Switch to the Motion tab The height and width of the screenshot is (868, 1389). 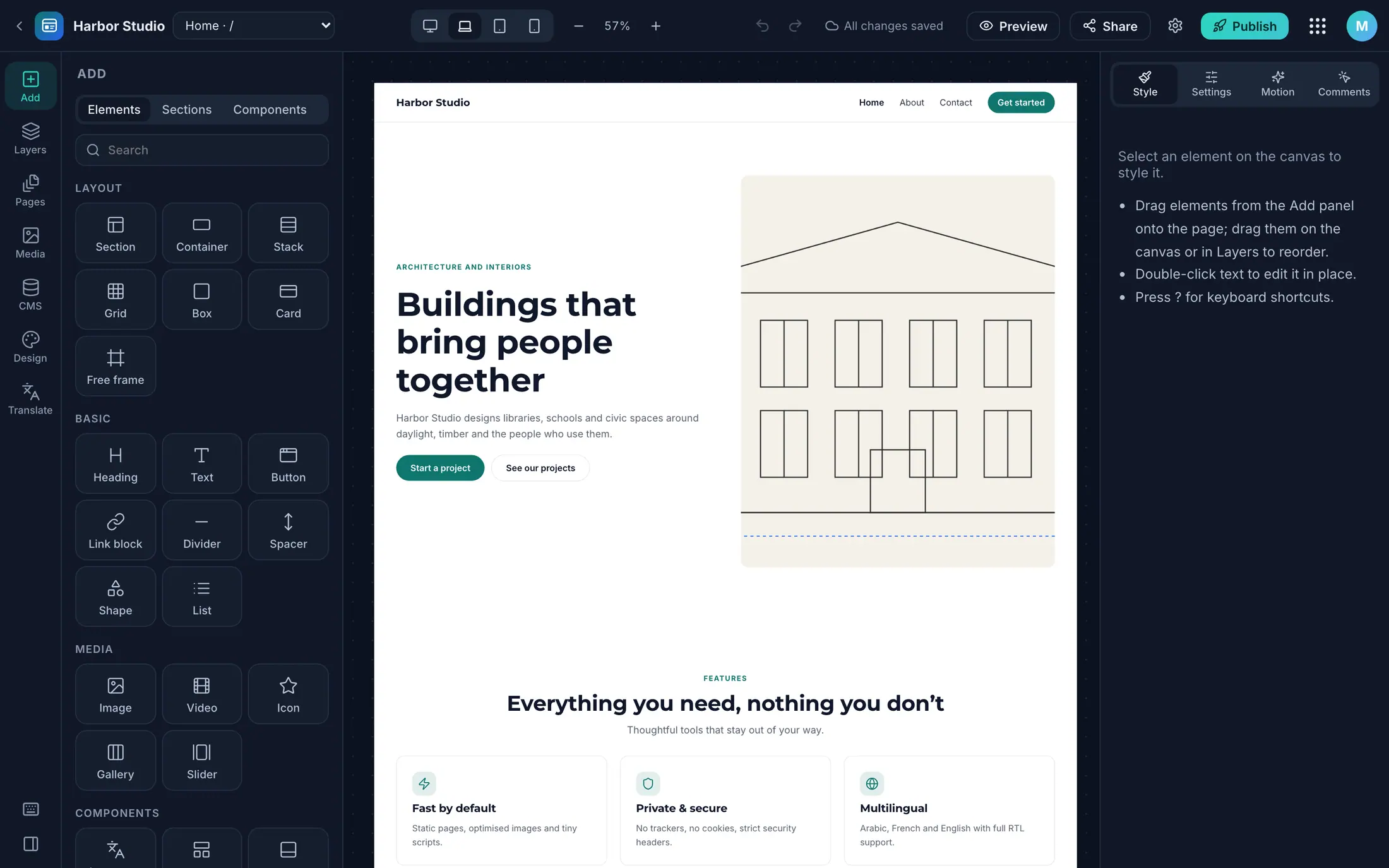(1277, 85)
